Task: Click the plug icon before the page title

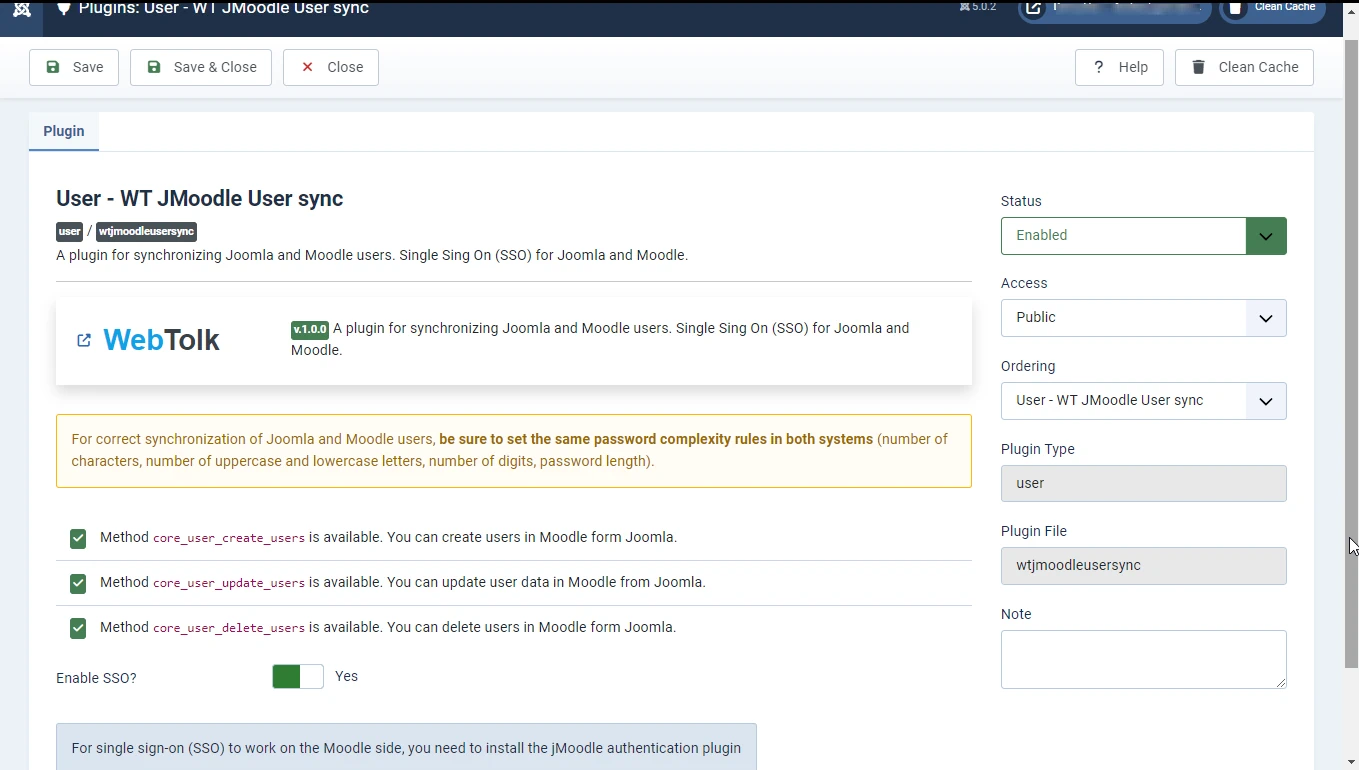Action: click(64, 9)
